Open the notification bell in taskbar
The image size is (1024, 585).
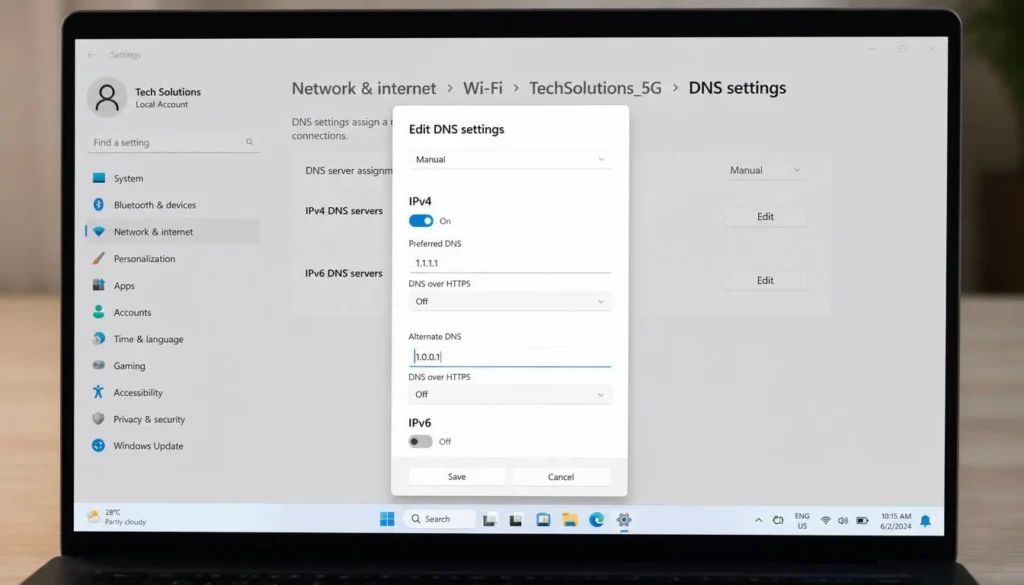click(x=925, y=520)
